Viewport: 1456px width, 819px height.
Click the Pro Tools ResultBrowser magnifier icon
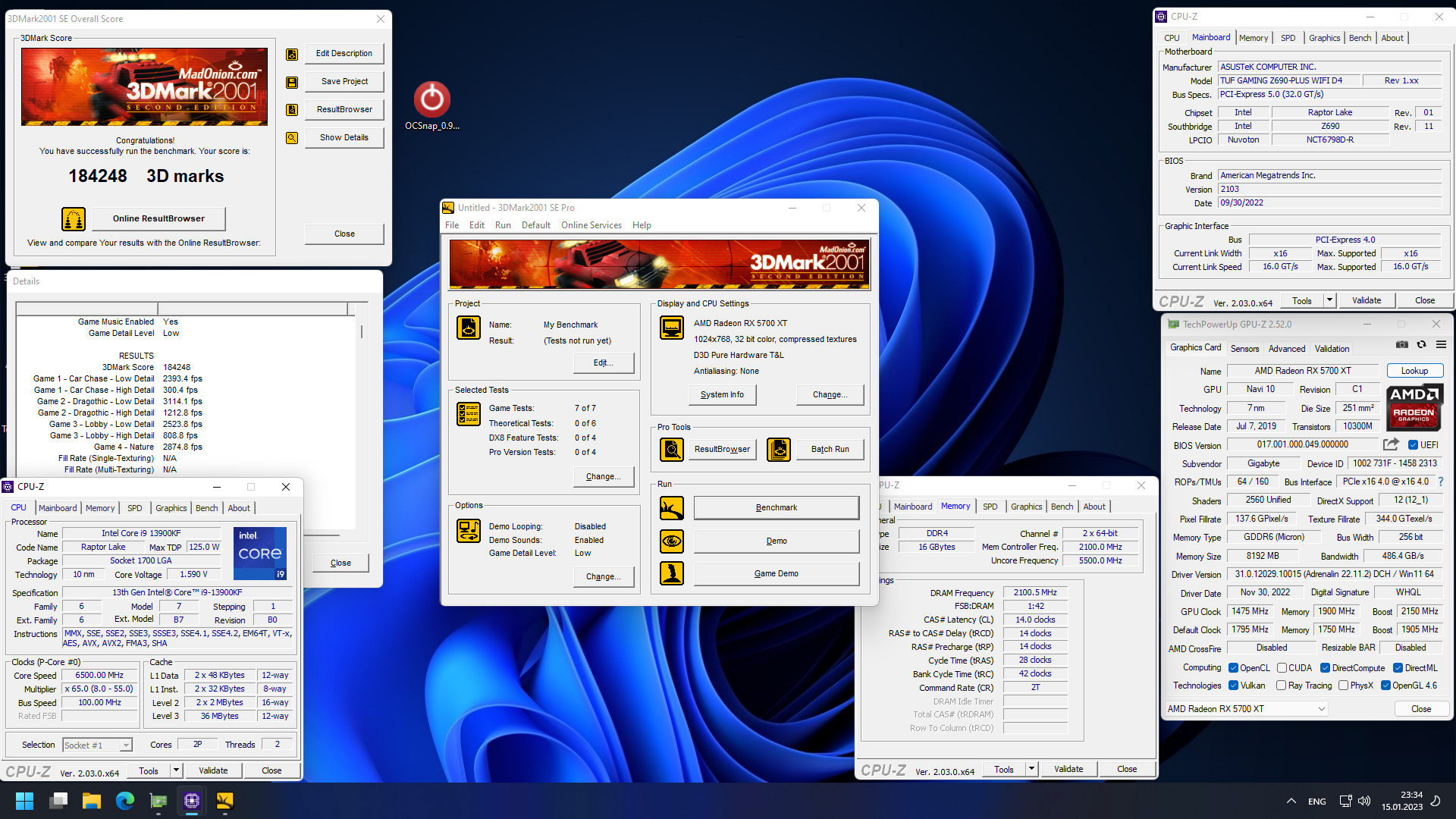click(x=672, y=450)
